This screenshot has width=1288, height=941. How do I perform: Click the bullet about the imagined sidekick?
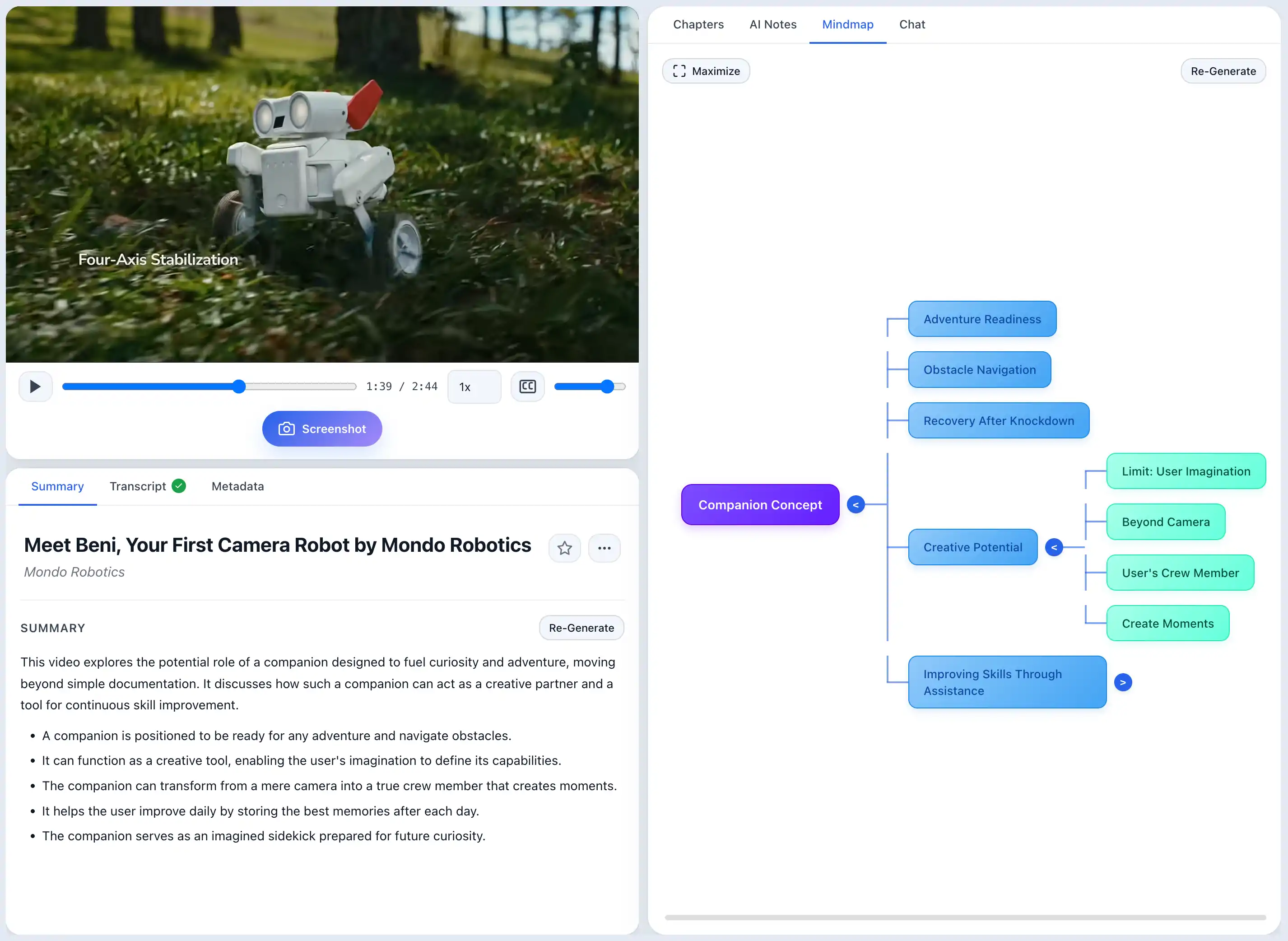click(x=264, y=836)
